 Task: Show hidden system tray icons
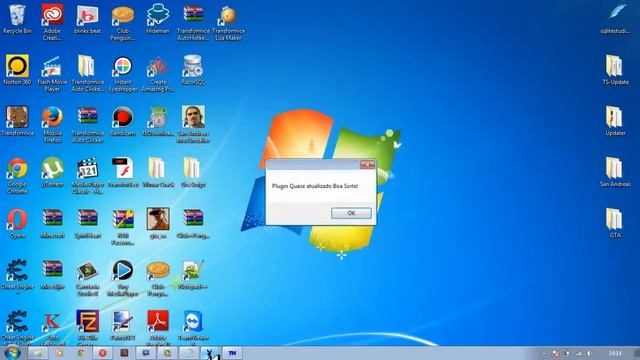[x=544, y=353]
